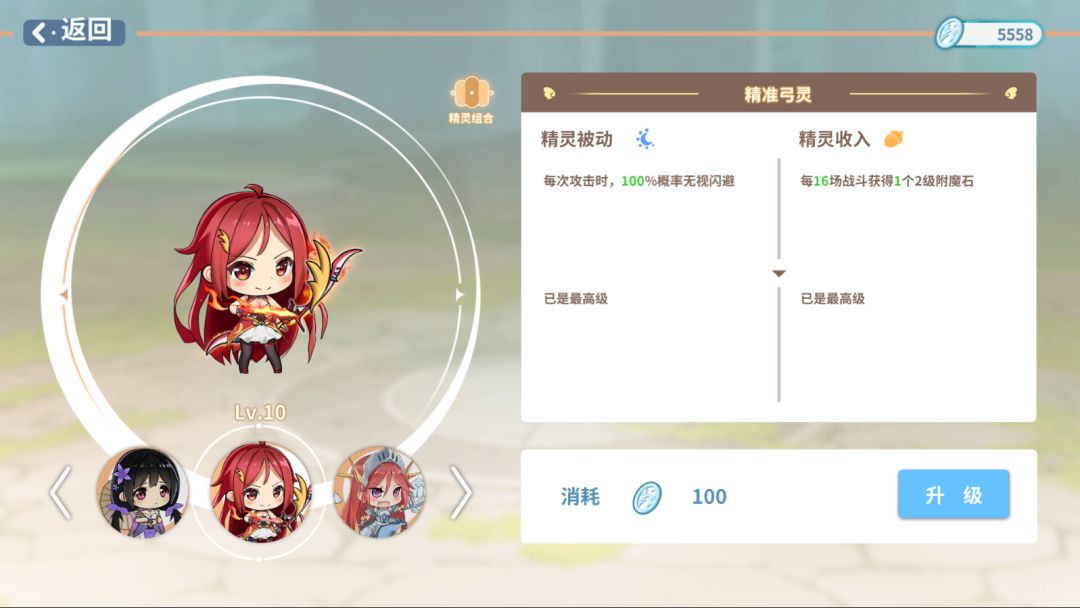
Task: Open the 精灵组合 spirit combo icon
Action: pyautogui.click(x=471, y=100)
